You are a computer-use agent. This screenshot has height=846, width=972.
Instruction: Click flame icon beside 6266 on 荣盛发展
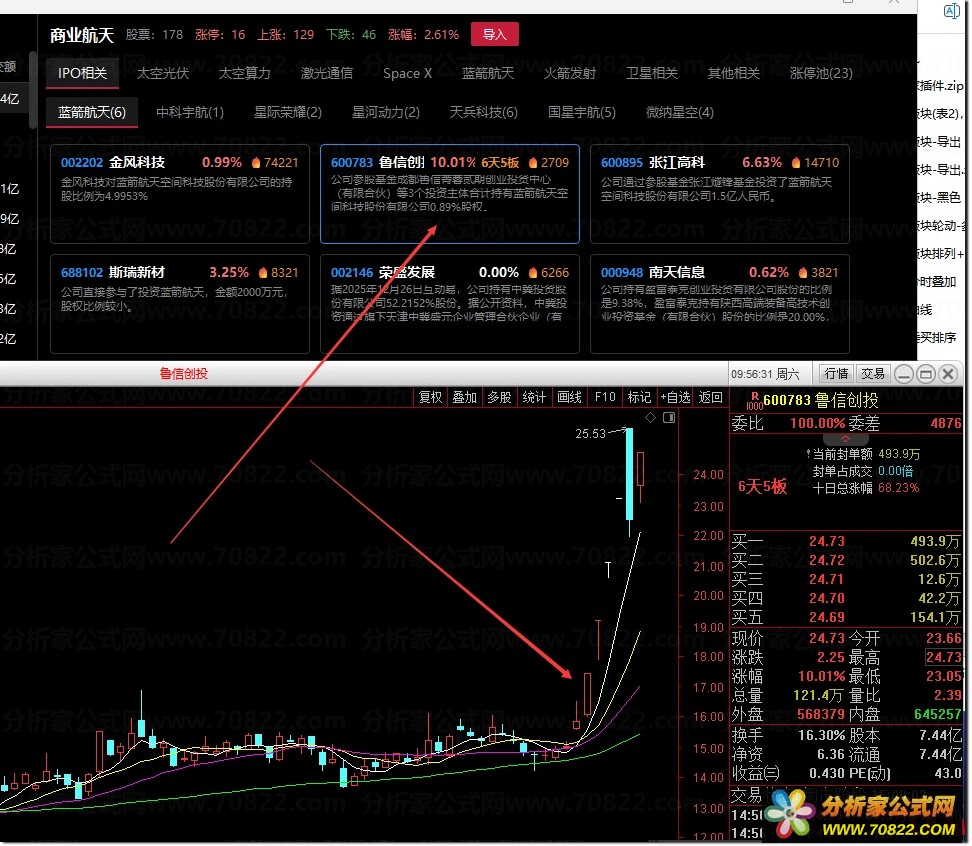532,272
